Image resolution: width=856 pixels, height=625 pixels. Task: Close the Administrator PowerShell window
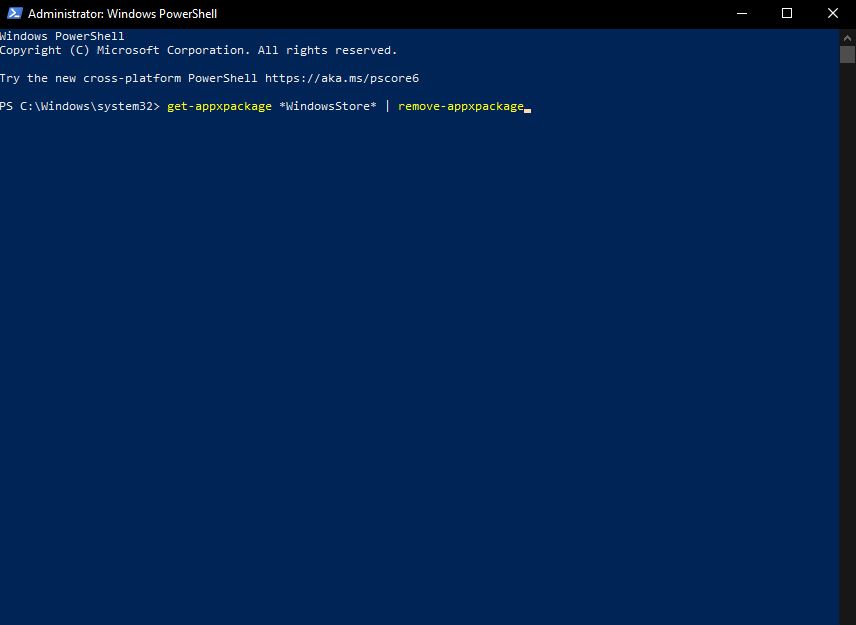click(832, 14)
